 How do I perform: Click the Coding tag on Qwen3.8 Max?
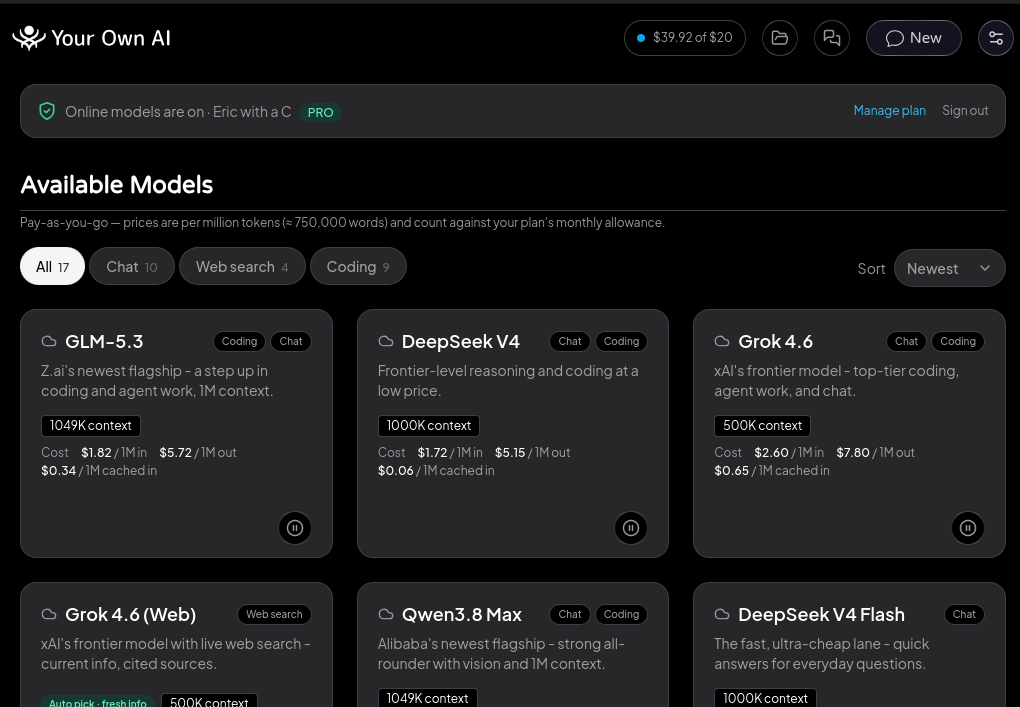[621, 614]
